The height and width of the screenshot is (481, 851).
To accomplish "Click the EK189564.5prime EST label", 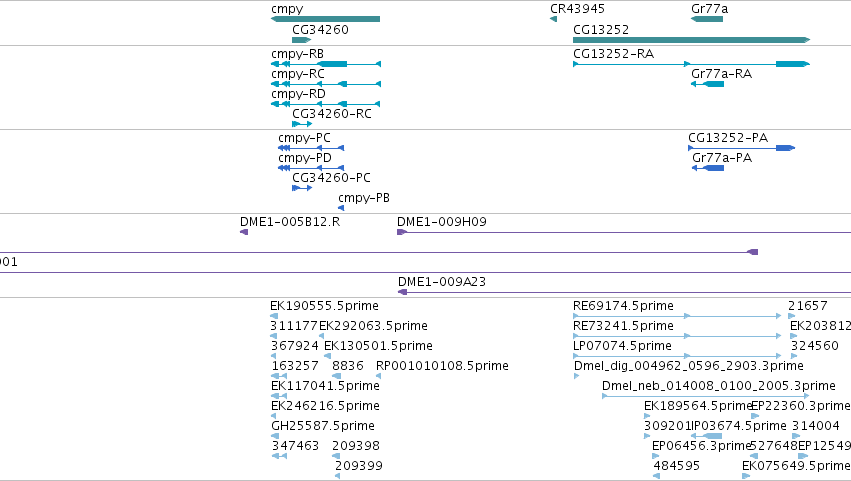I will point(697,406).
